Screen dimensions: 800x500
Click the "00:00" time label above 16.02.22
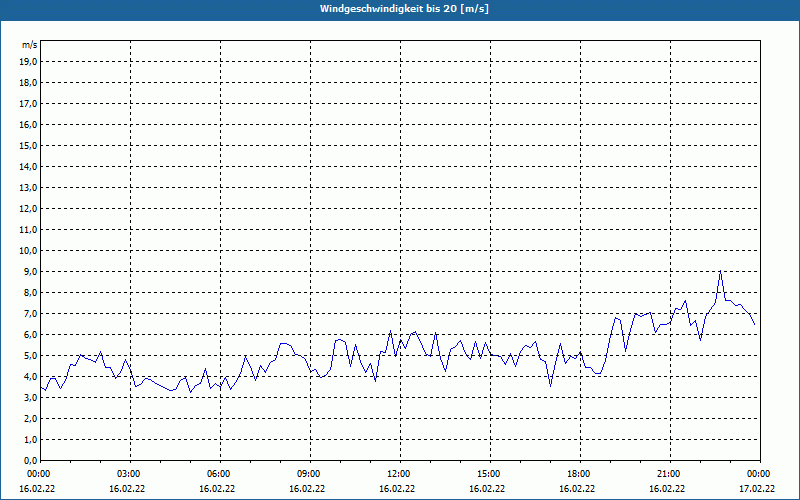coord(38,474)
